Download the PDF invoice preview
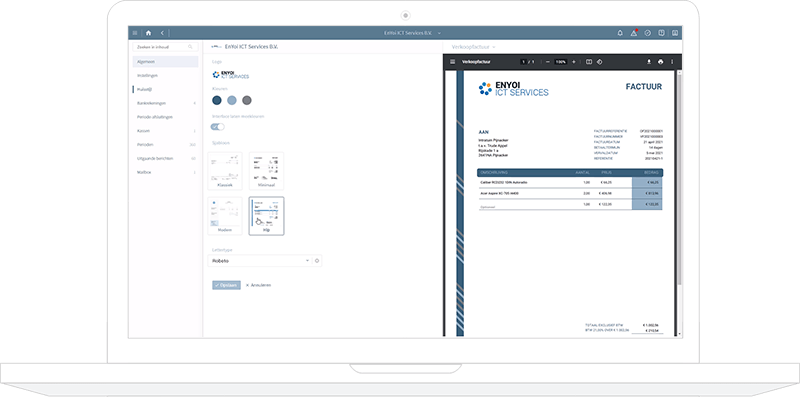800x397 pixels. pyautogui.click(x=649, y=62)
